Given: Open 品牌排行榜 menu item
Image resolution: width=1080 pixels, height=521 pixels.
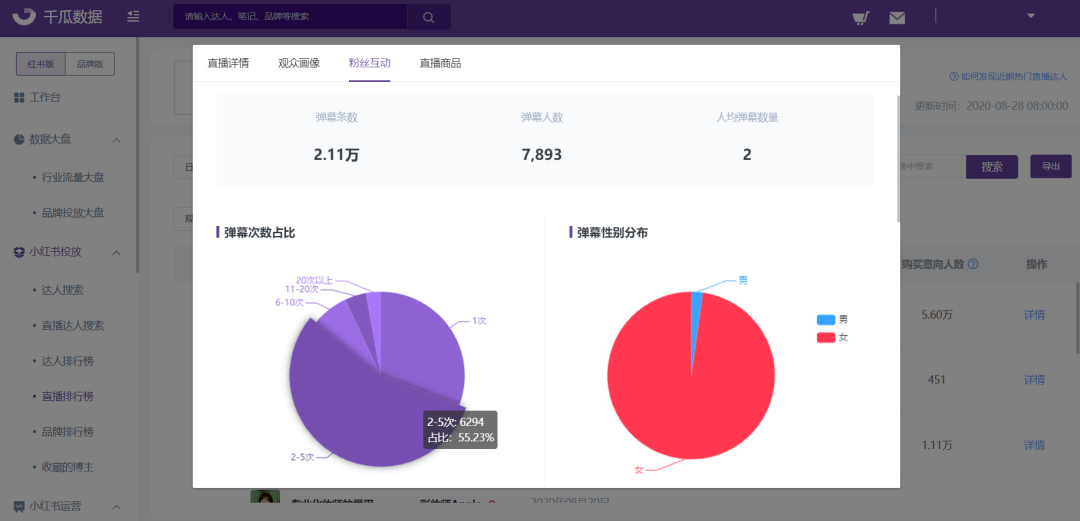Looking at the screenshot, I should pos(69,432).
